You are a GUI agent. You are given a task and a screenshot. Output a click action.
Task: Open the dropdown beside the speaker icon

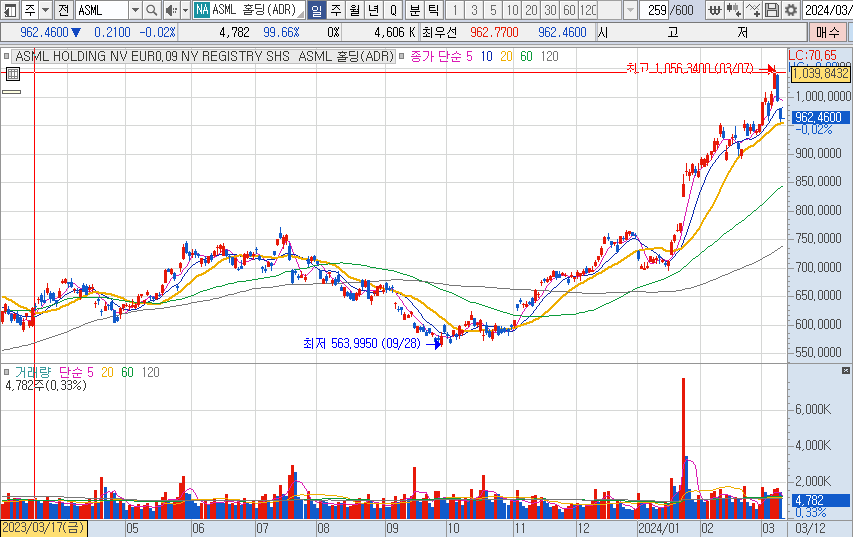click(x=185, y=10)
